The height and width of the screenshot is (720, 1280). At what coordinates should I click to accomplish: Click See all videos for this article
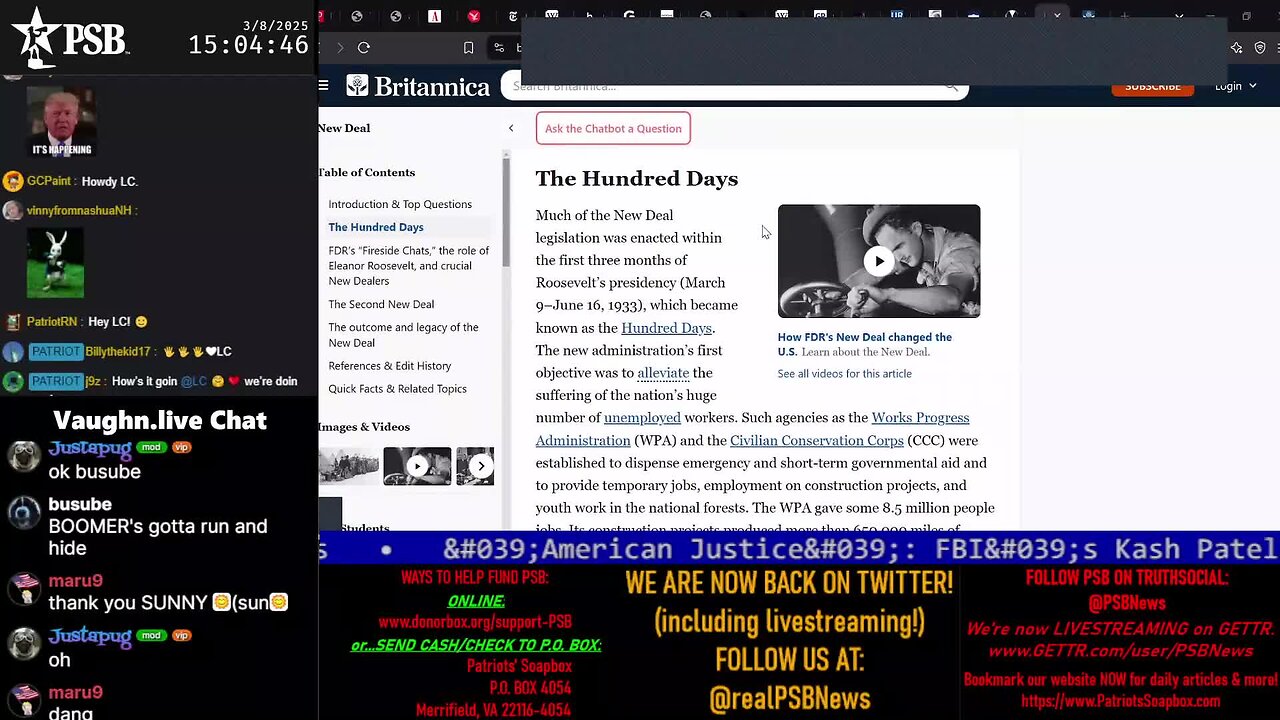tap(844, 374)
